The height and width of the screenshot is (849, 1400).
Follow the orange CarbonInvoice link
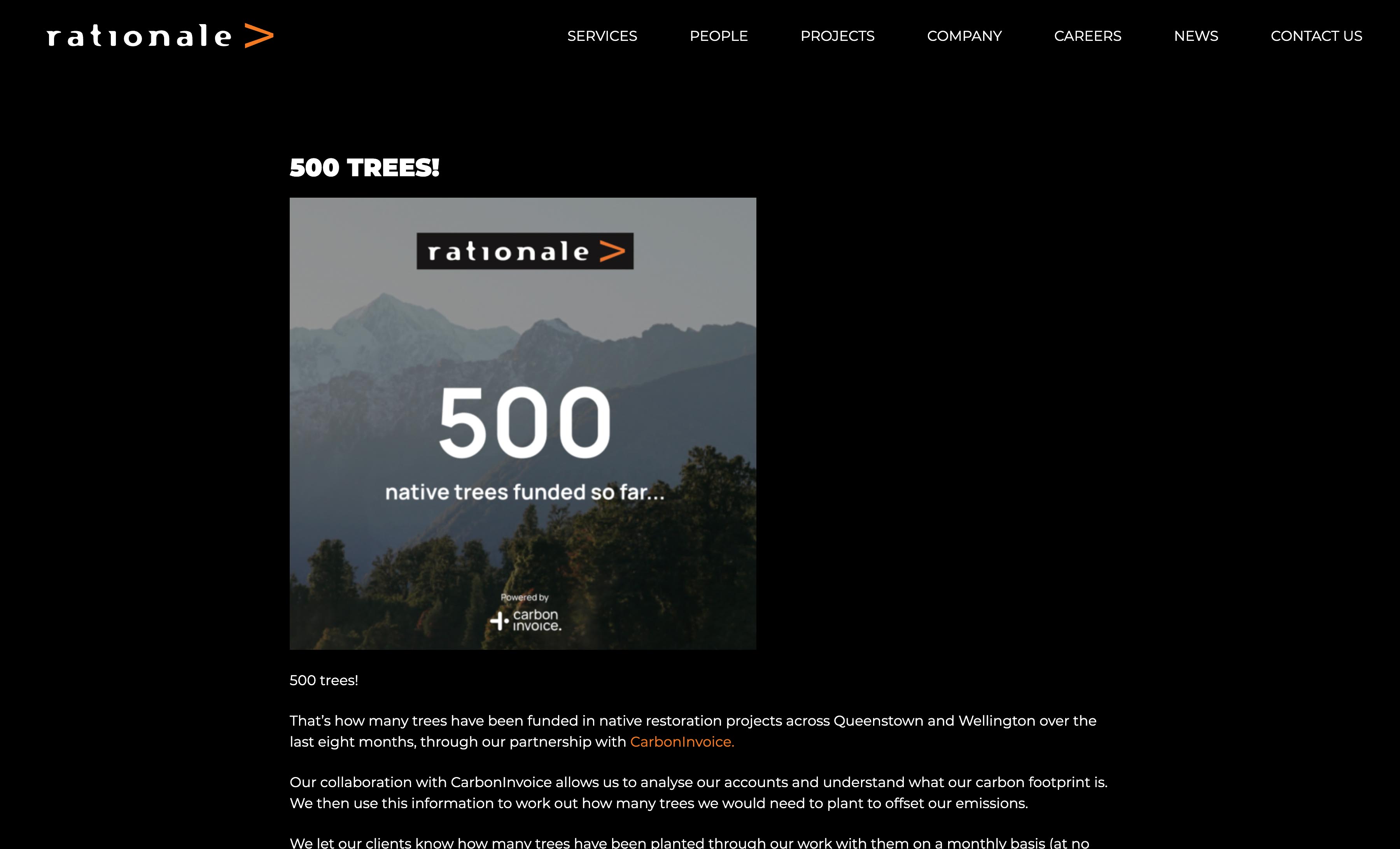(x=682, y=742)
